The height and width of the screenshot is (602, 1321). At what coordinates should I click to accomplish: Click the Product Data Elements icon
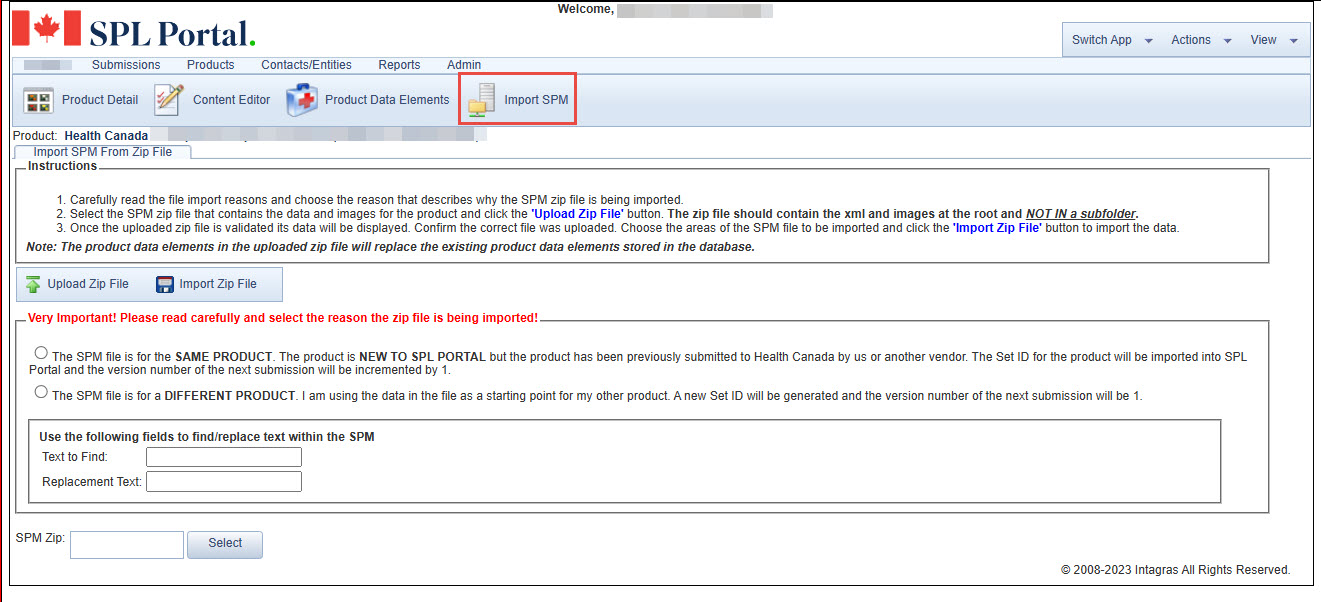point(302,100)
